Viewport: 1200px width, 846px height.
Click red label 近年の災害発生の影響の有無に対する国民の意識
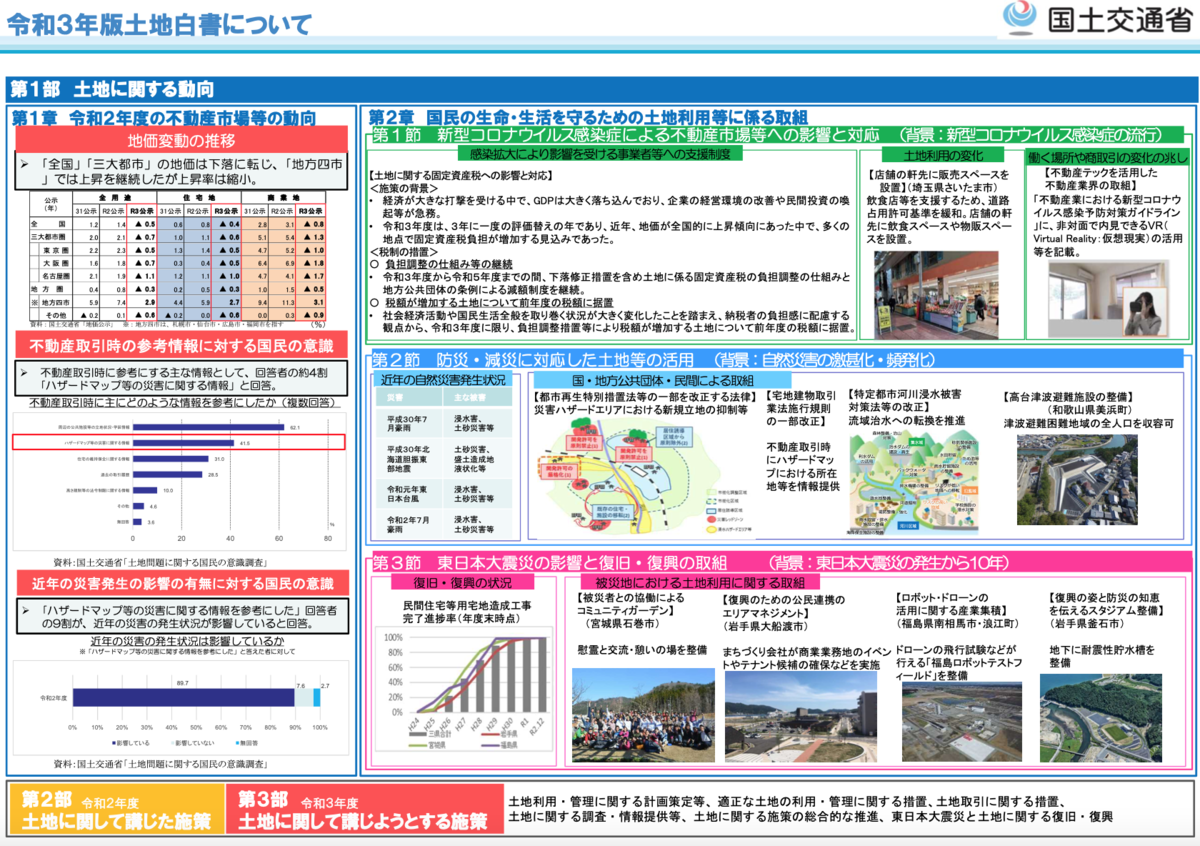(x=181, y=583)
